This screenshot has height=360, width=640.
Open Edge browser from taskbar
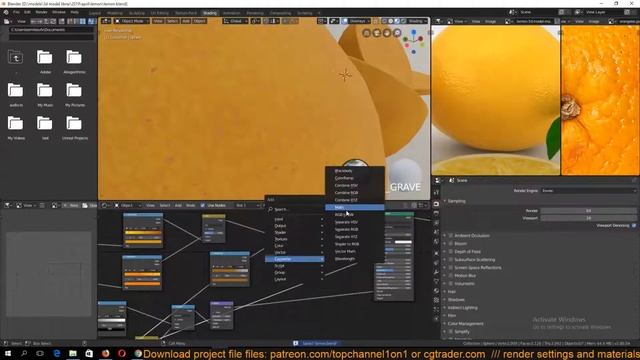point(57,353)
